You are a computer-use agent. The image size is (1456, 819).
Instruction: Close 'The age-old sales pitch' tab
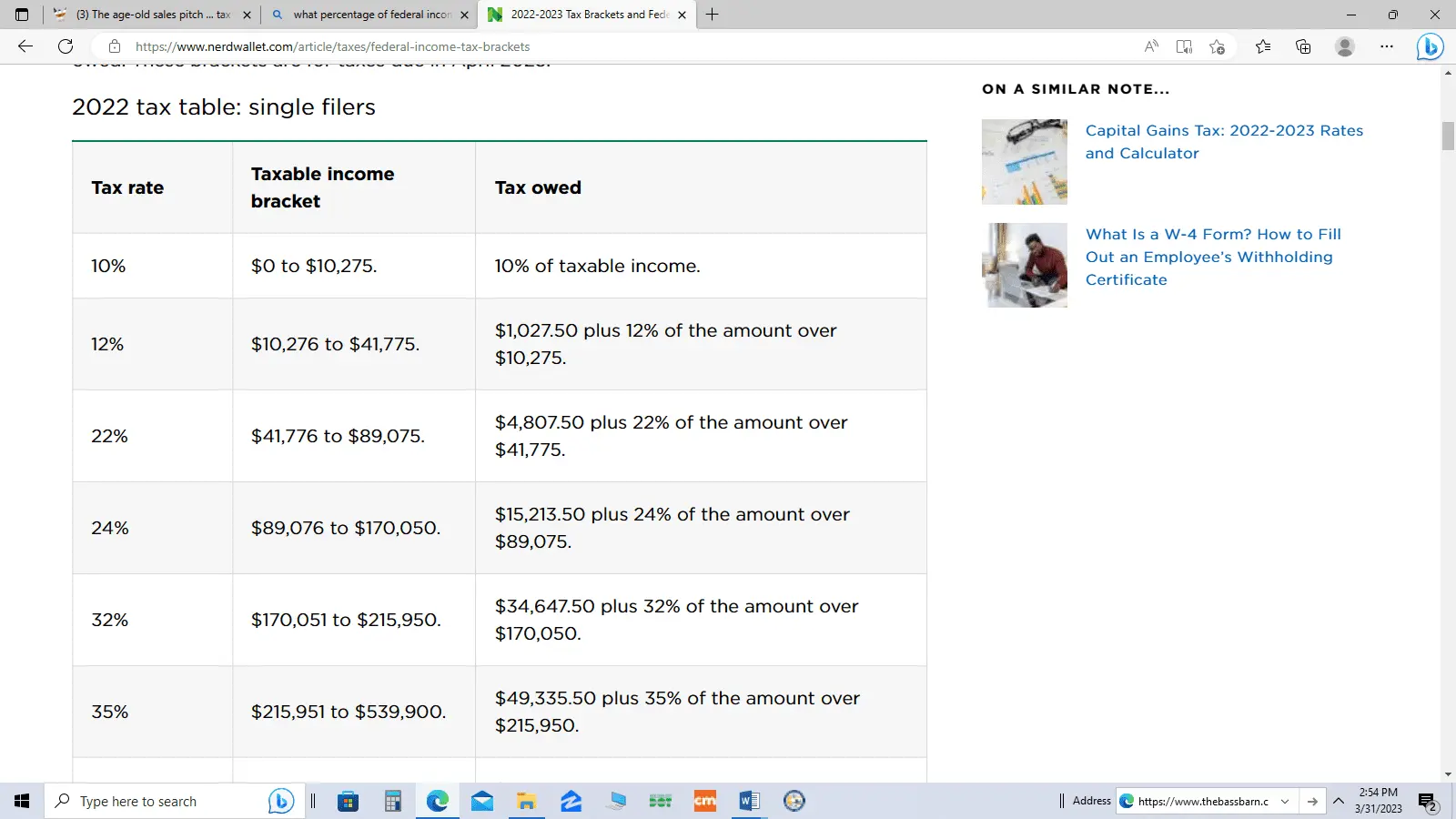(x=247, y=15)
